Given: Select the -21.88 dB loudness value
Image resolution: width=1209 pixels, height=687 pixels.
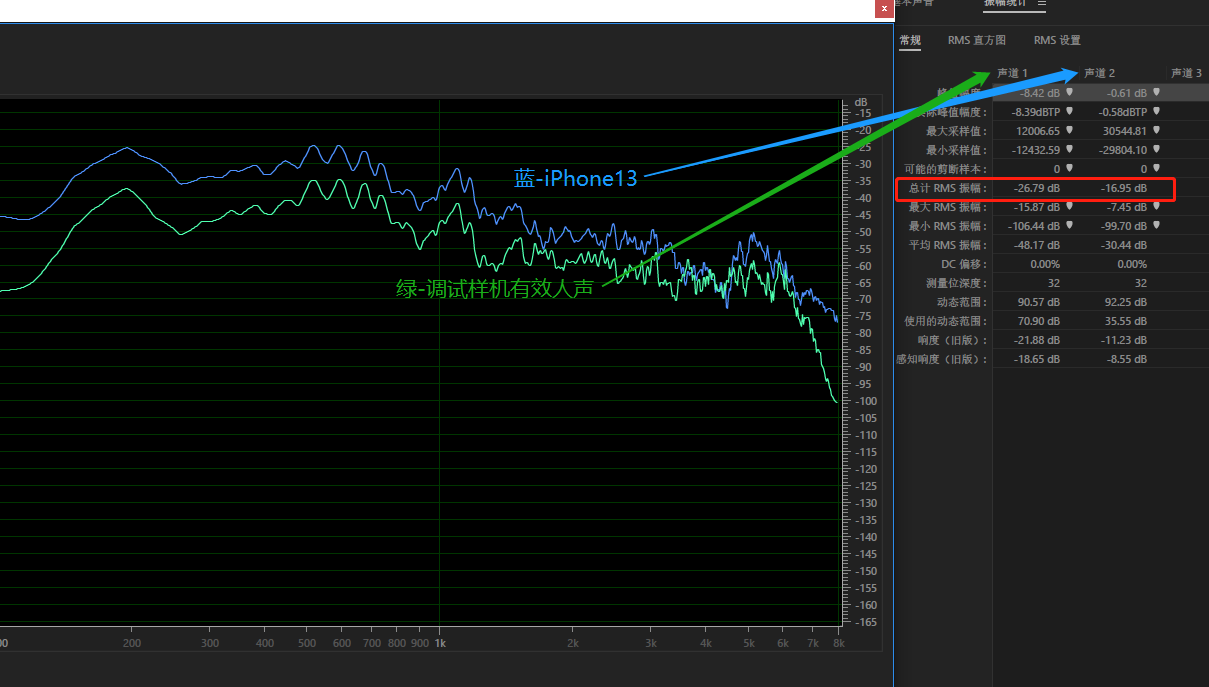Looking at the screenshot, I should [1037, 340].
